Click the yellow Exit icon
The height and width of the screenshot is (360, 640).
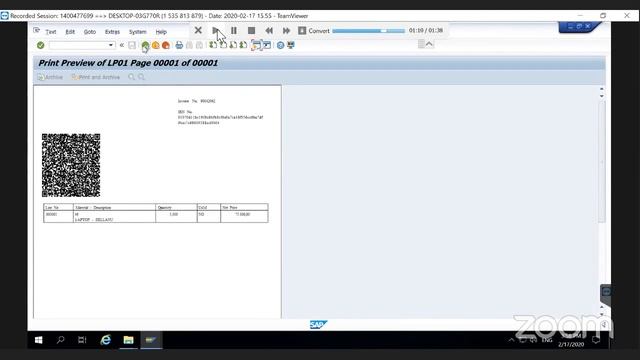(156, 45)
